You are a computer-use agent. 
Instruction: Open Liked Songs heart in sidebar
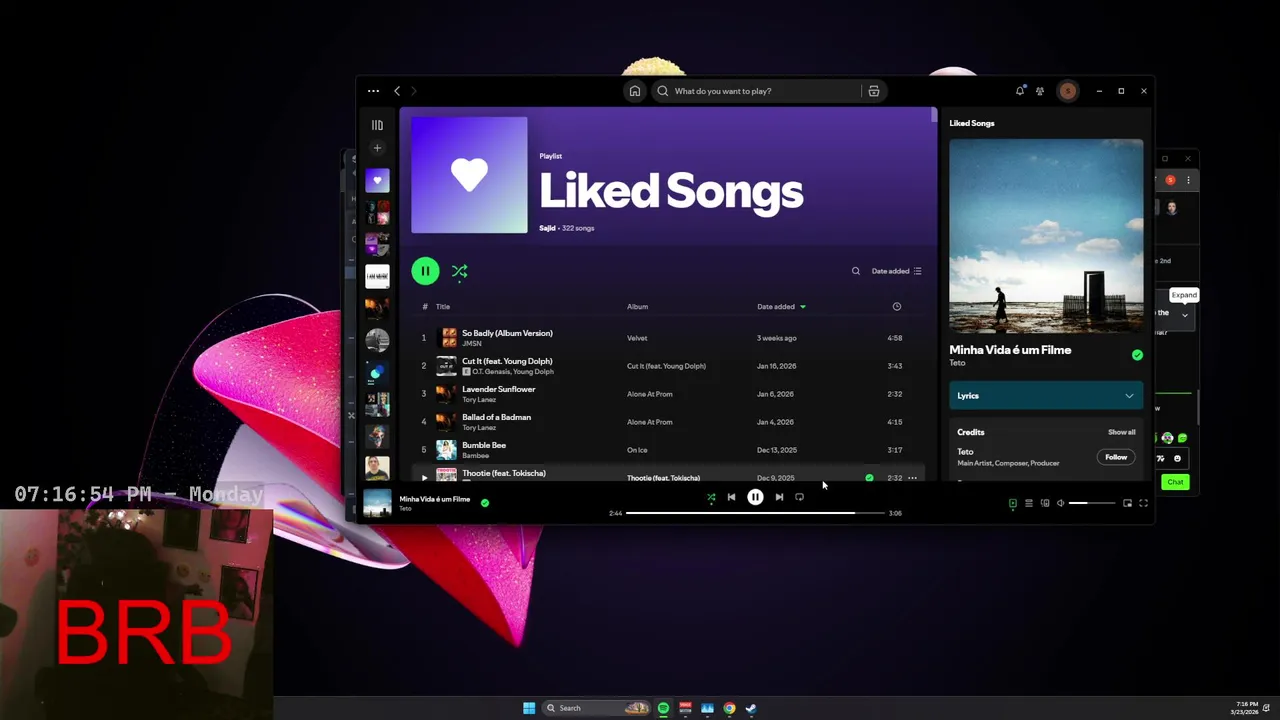[x=377, y=181]
